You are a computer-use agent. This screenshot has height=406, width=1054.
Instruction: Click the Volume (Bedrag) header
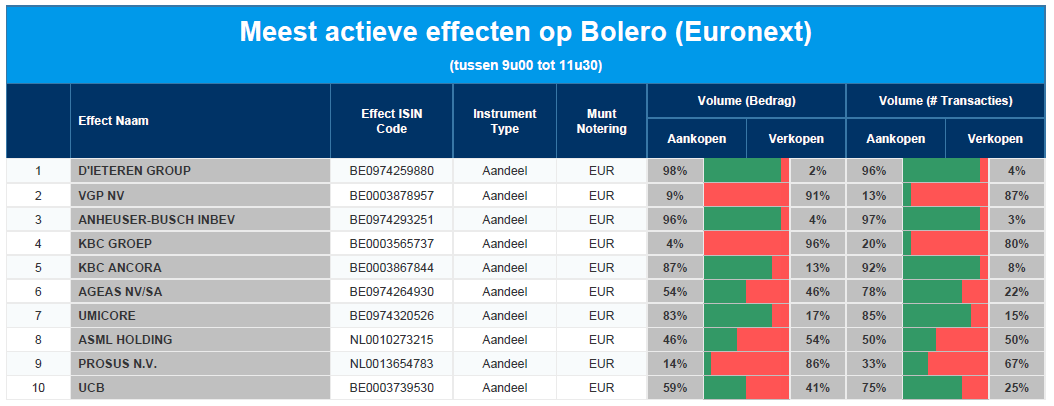(746, 101)
